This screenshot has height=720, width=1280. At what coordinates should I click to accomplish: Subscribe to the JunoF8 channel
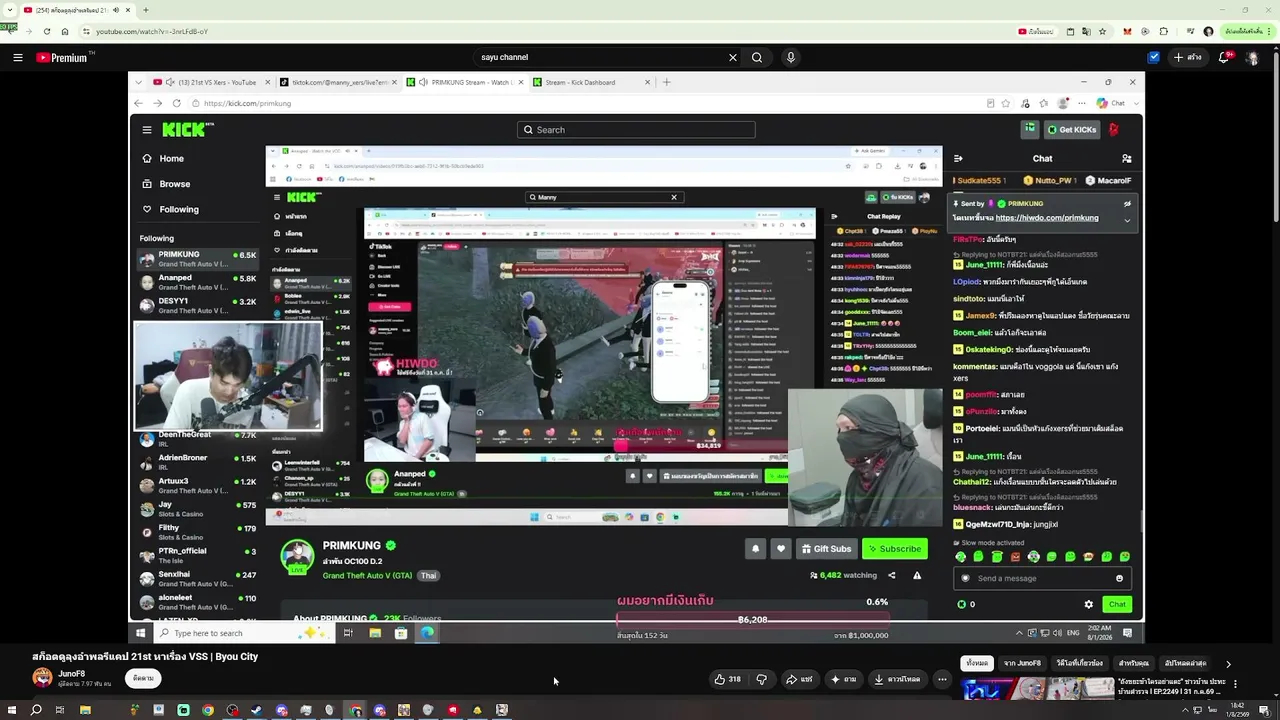[x=144, y=678]
